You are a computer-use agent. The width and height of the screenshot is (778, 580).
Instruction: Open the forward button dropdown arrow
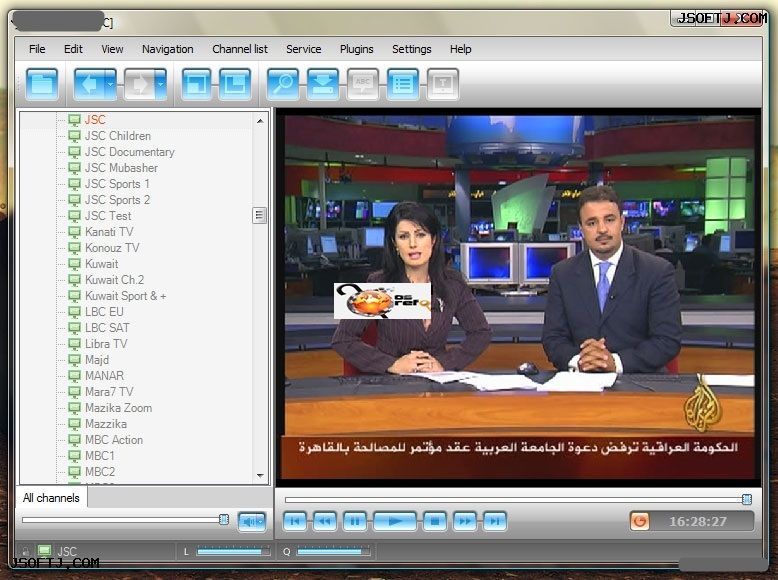click(x=160, y=84)
